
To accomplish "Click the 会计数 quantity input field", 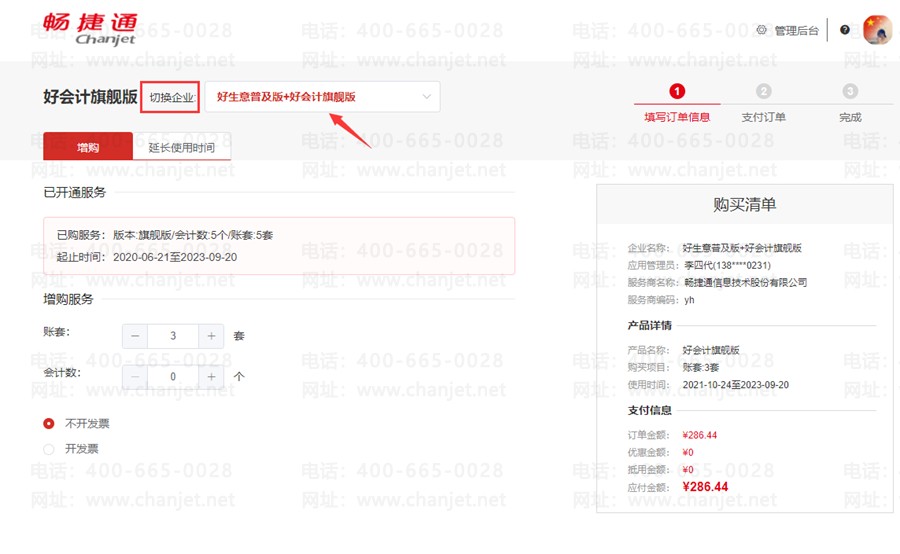I will tap(173, 377).
